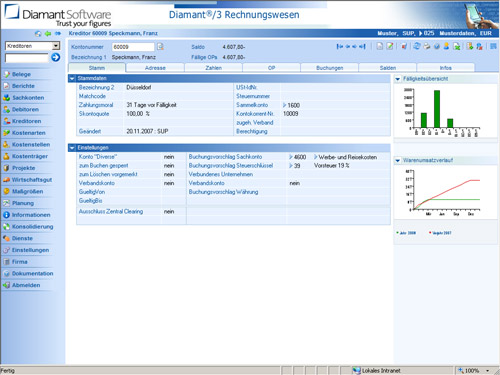The image size is (500, 375).
Task: Collapse the Warenumsatzverlauf panel
Action: pos(398,160)
